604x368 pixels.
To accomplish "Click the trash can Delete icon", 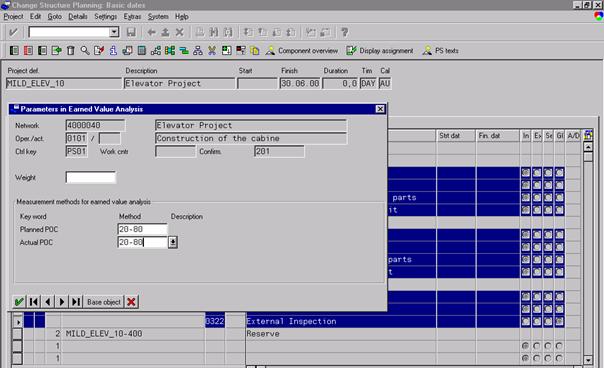I will 70,50.
